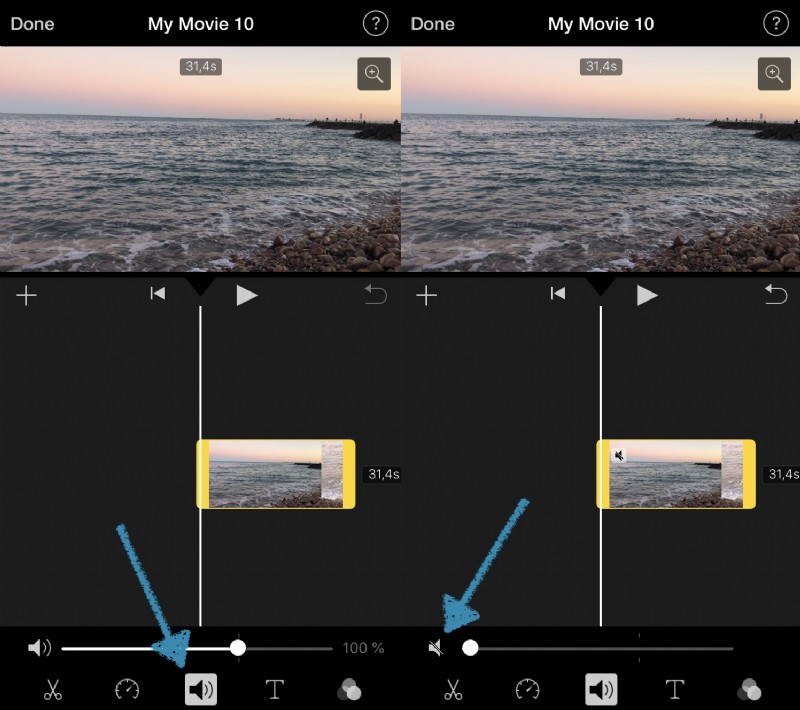Tap the magnifier to zoom the timeline
This screenshot has height=710, width=800.
(x=373, y=74)
